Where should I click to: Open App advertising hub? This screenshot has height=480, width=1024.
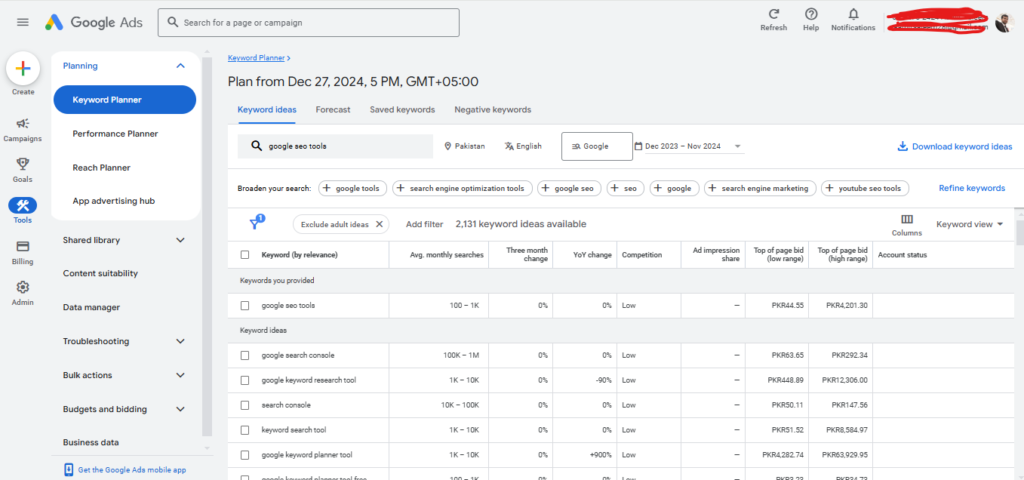114,201
